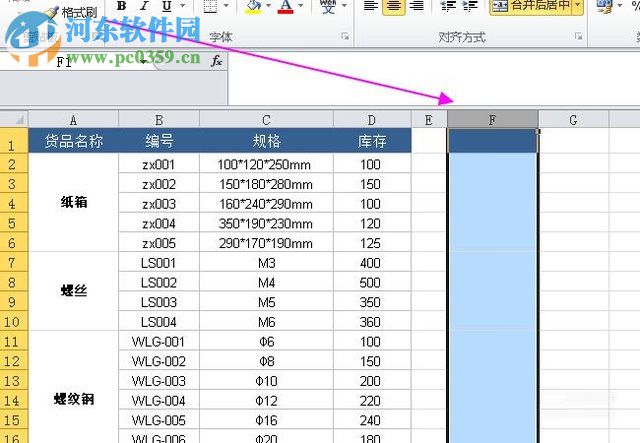Select row 13 header
This screenshot has width=640, height=443.
(14, 381)
